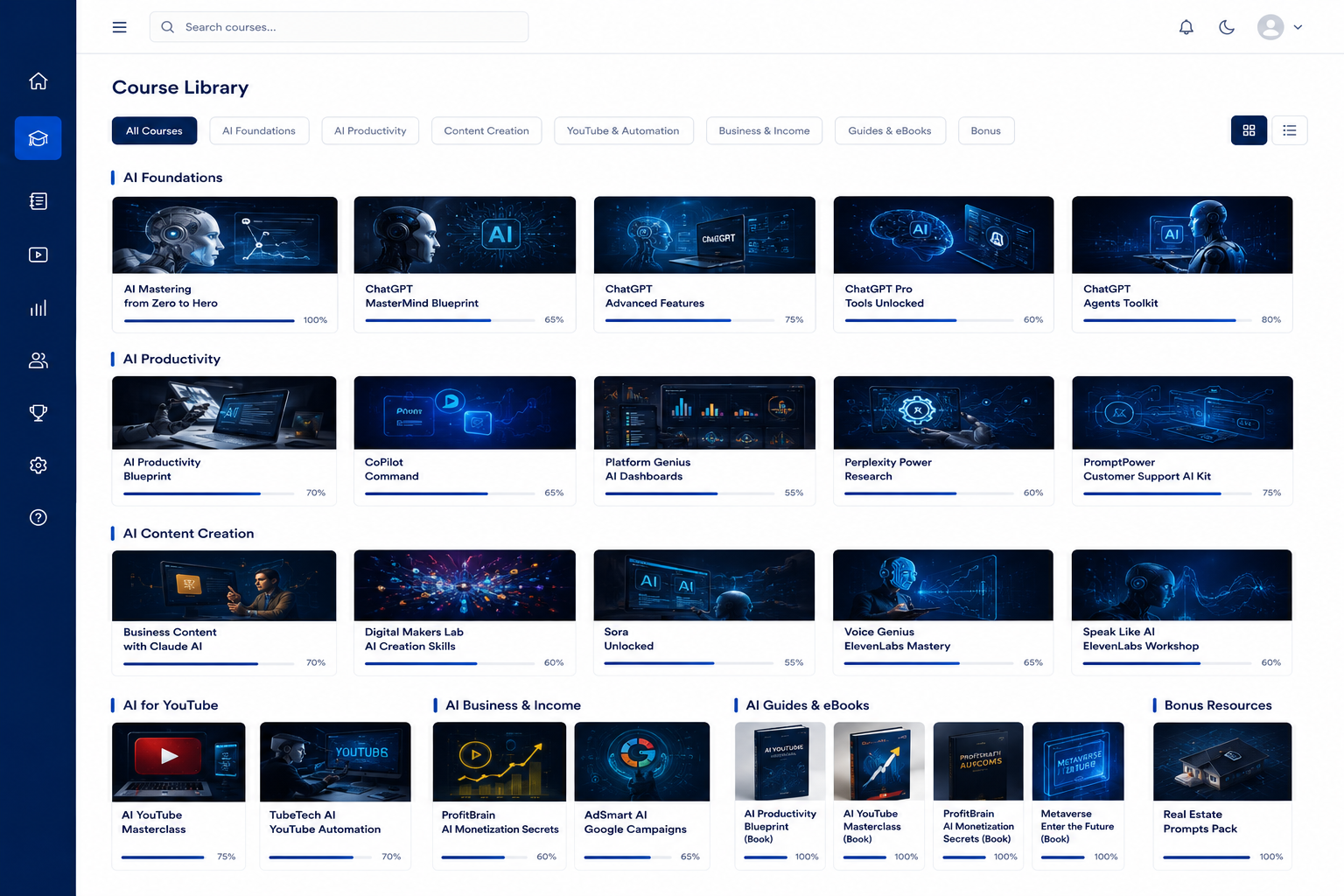The width and height of the screenshot is (1344, 896).
Task: Select the Content Creation filter tab
Action: (x=486, y=130)
